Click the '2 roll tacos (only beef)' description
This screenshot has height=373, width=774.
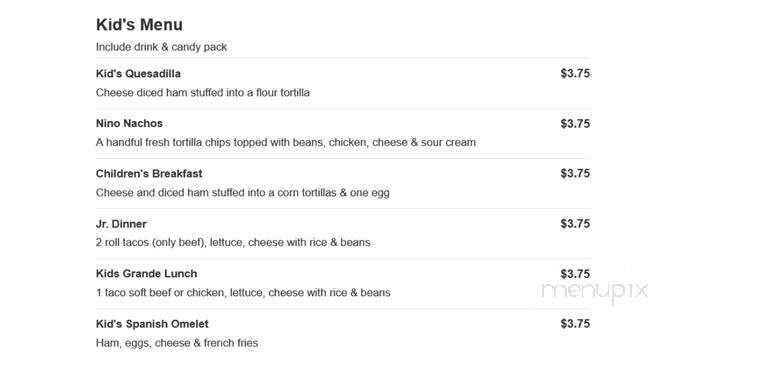[x=233, y=243]
